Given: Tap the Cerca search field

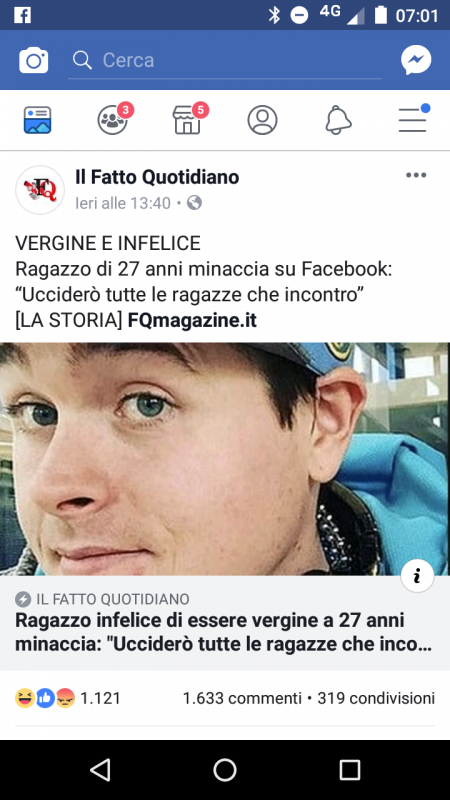Looking at the screenshot, I should [x=225, y=61].
